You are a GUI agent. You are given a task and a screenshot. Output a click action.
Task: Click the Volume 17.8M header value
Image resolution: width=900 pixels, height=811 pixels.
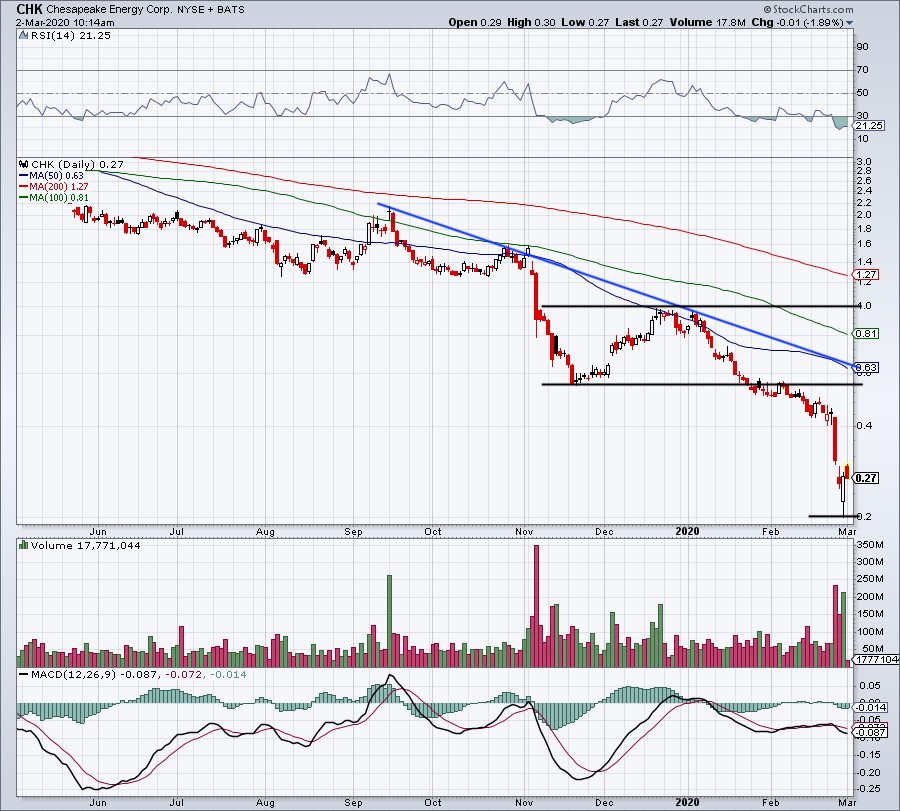pos(707,22)
